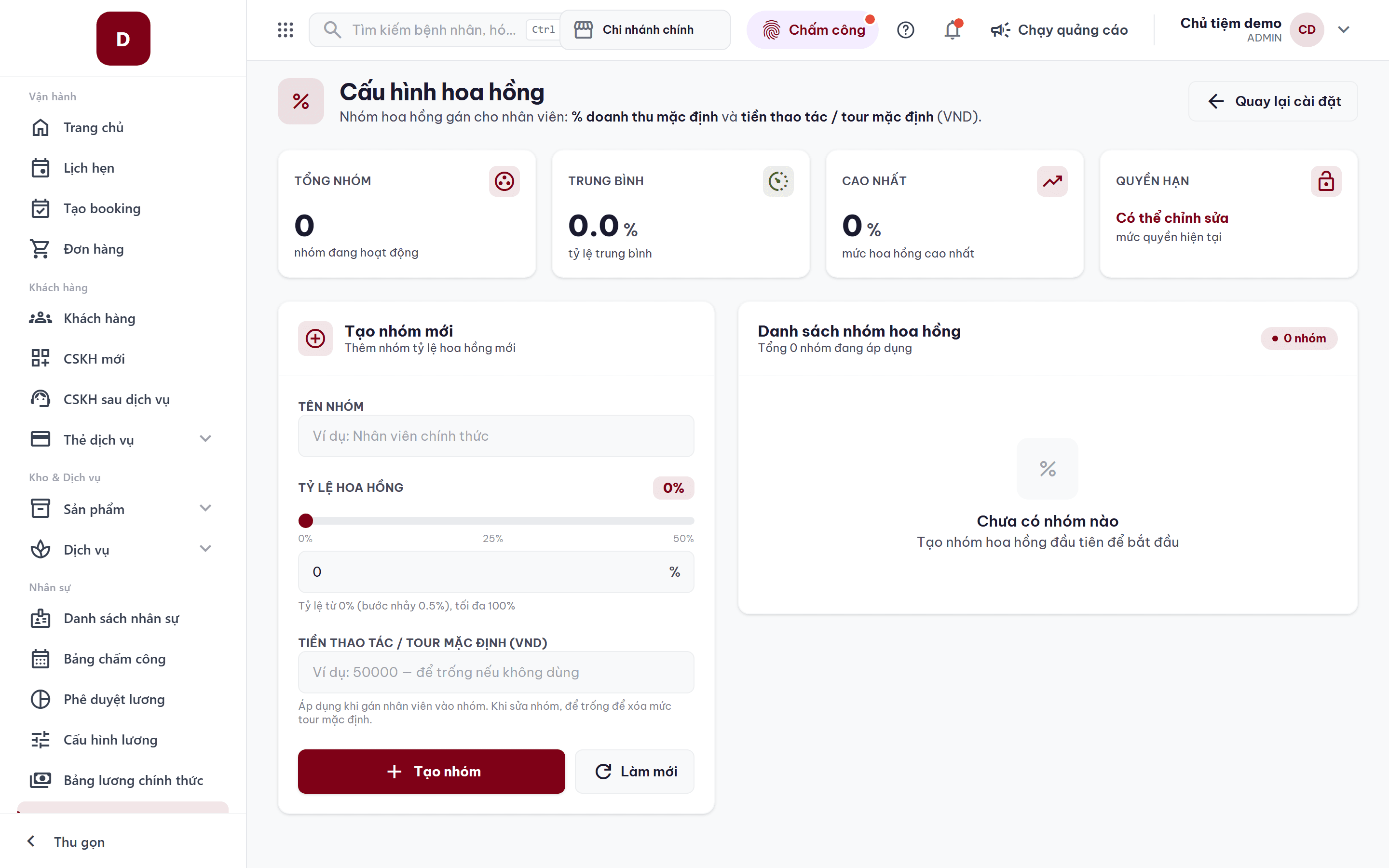This screenshot has width=1389, height=868.
Task: Click the Chấm công fingerprint icon
Action: point(771,30)
